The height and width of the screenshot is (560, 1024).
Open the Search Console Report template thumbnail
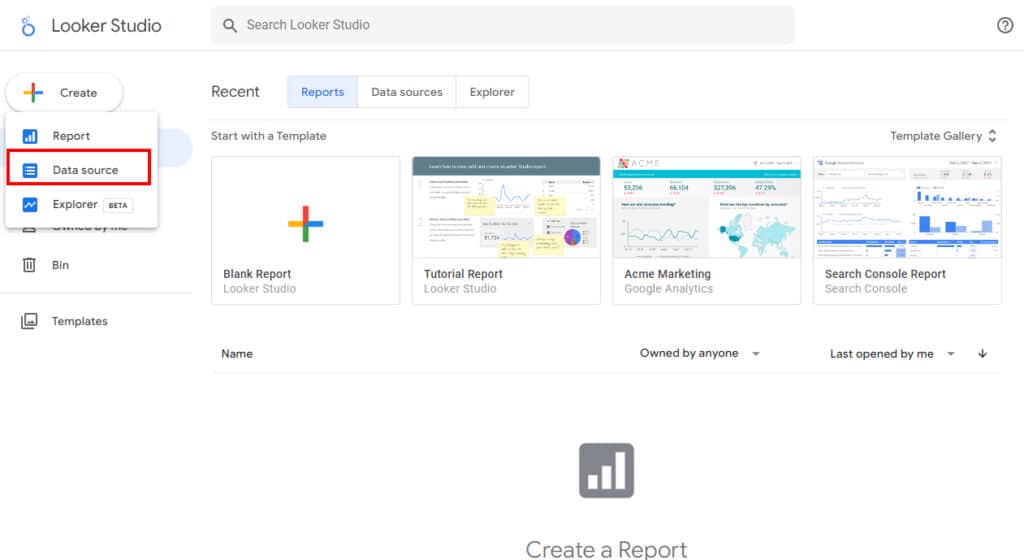[907, 208]
